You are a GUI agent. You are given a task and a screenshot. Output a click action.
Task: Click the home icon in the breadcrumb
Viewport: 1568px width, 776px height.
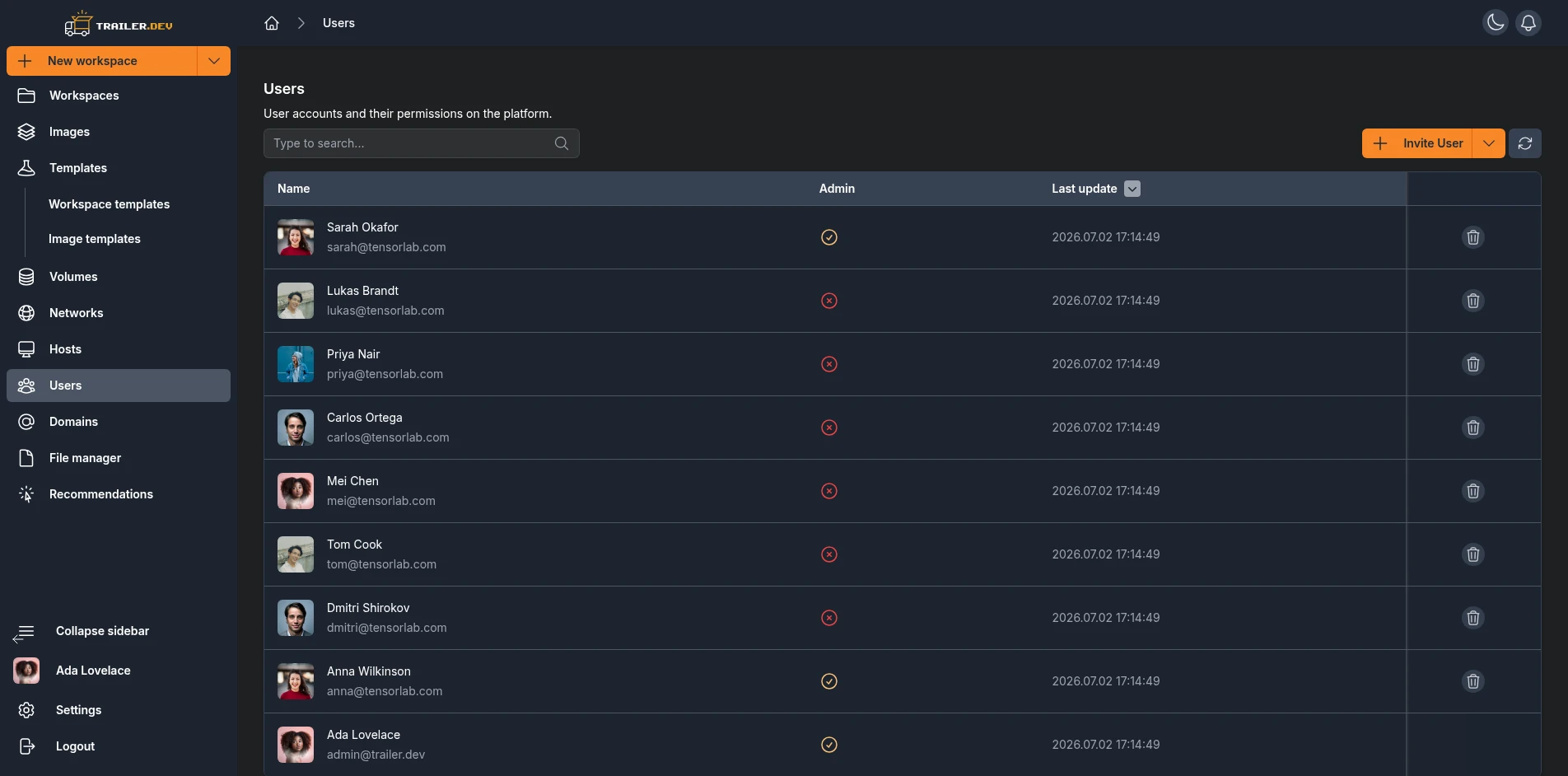point(272,23)
